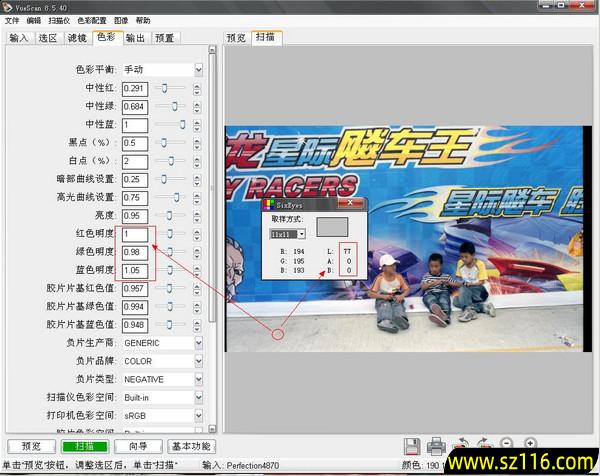Switch to the 预置 tab

(165, 38)
